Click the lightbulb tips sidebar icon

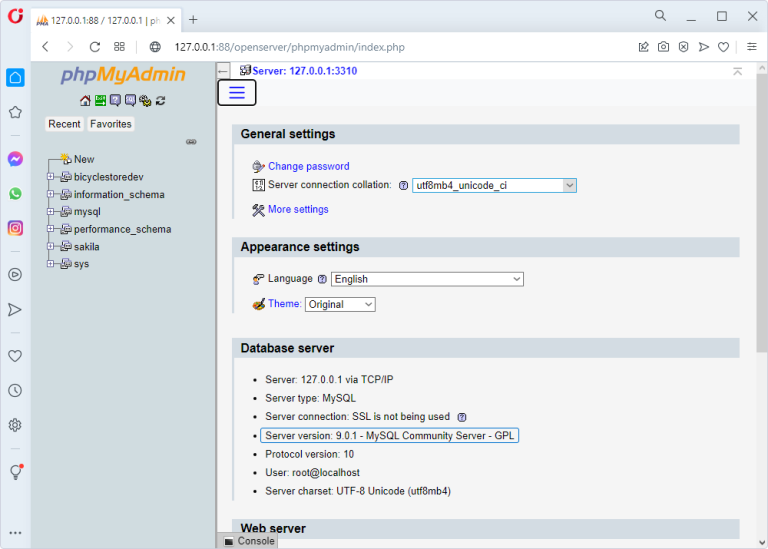16,472
